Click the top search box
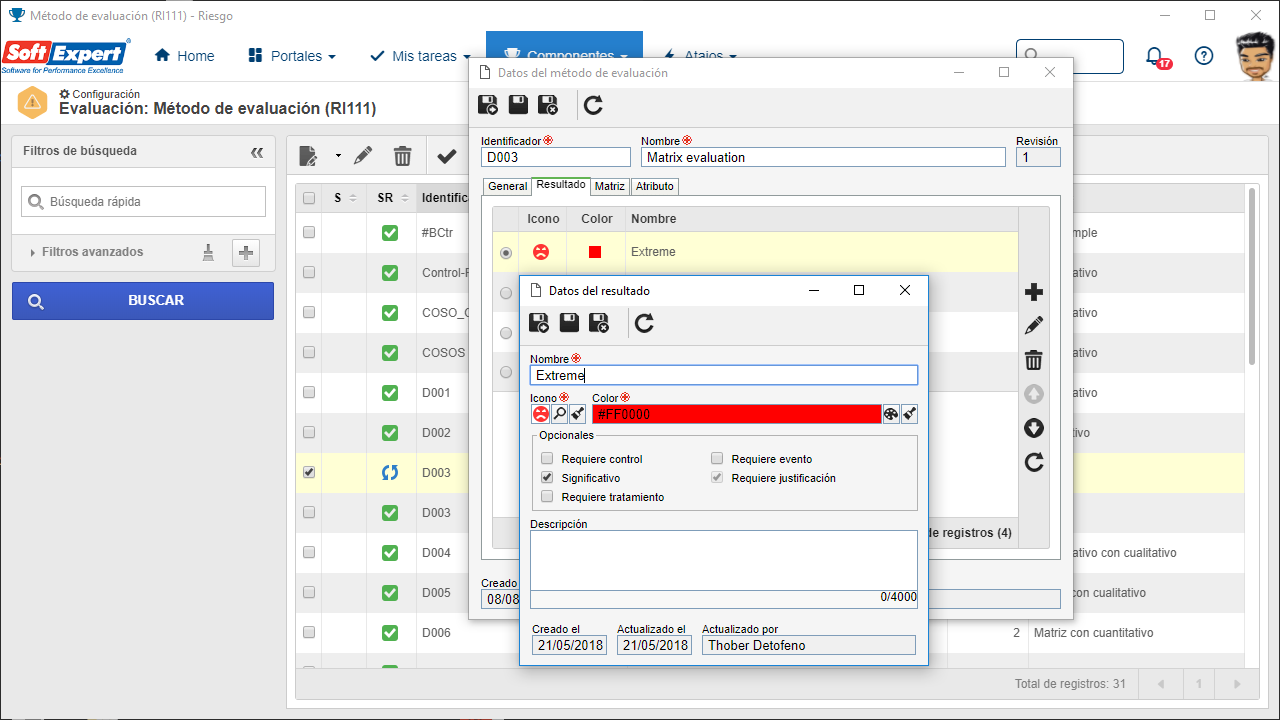The width and height of the screenshot is (1280, 720). click(1069, 56)
